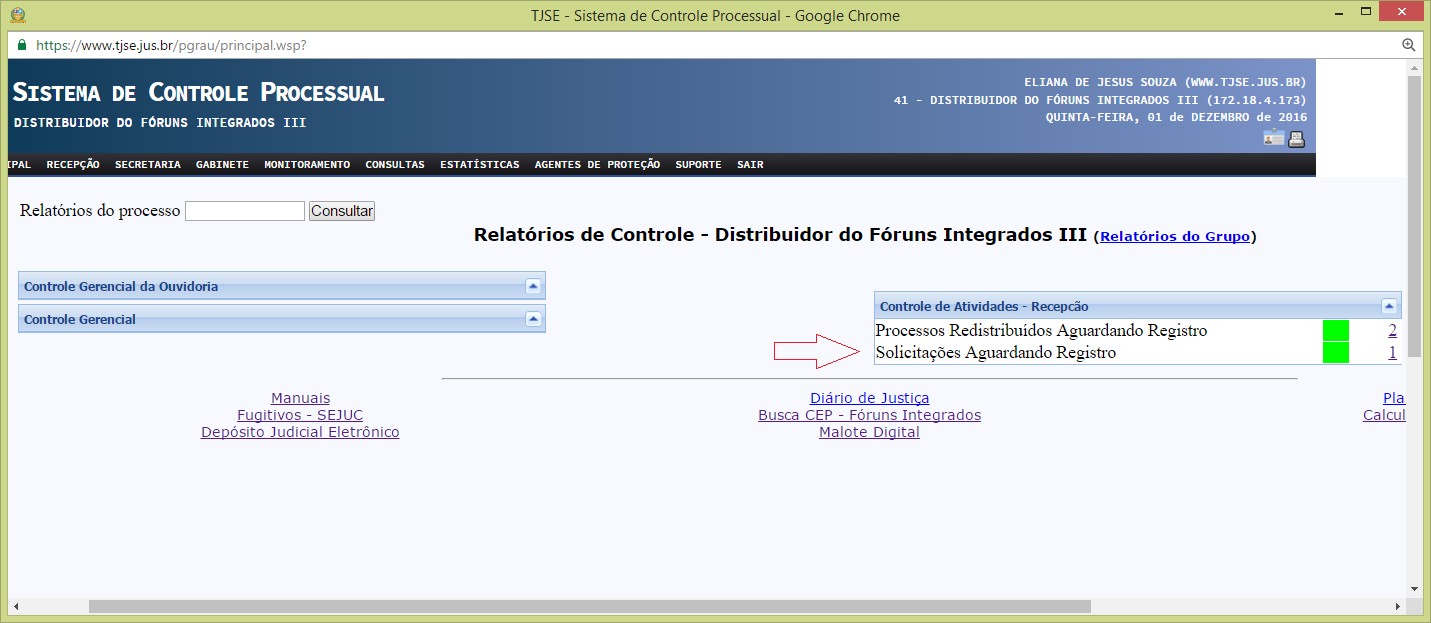Collapse the Controle Gerencial panel

click(x=533, y=319)
